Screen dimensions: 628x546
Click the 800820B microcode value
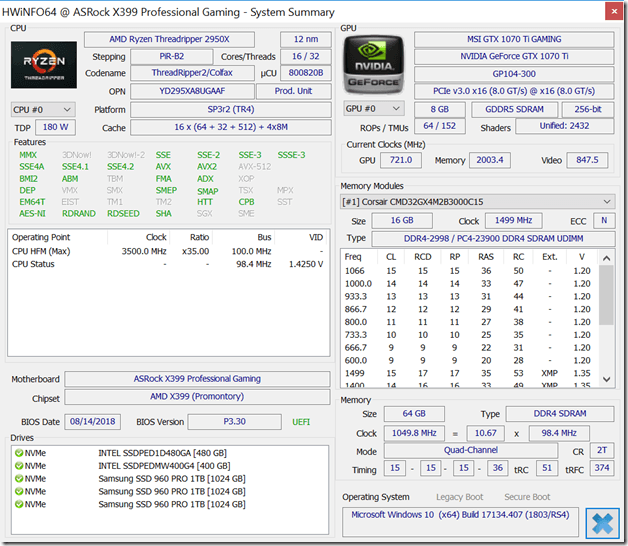click(306, 73)
